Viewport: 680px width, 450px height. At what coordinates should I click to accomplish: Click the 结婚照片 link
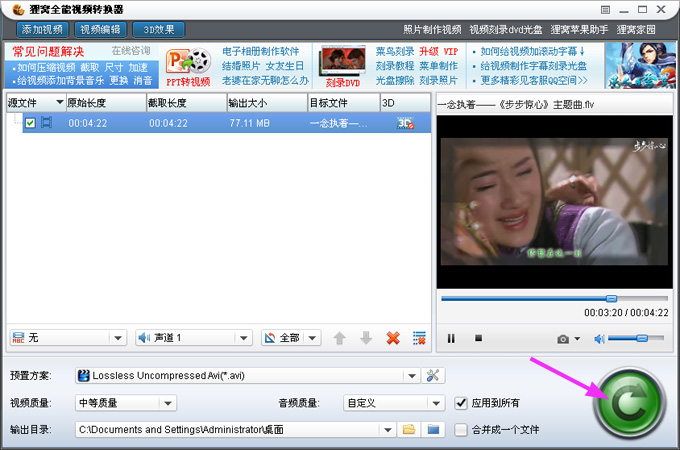pyautogui.click(x=241, y=66)
